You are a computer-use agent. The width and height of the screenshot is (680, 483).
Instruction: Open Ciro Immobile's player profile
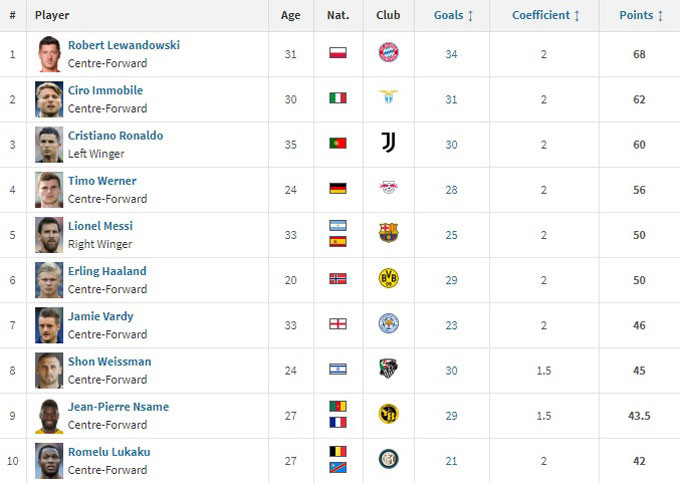coord(105,90)
